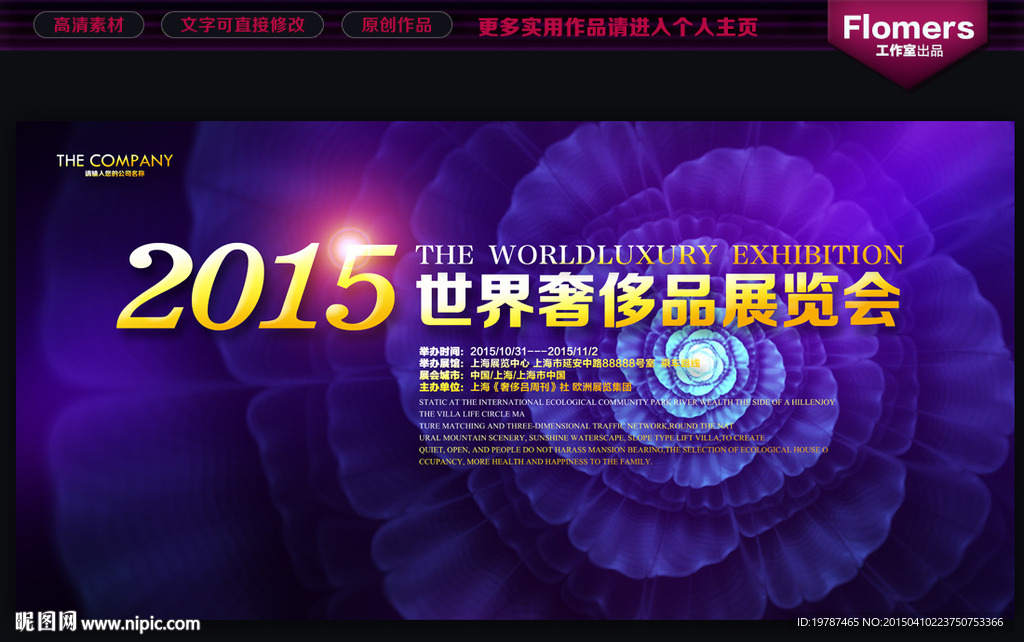This screenshot has height=642, width=1024.
Task: Click the QUIET, OPEN, AND PEOPLE line
Action: pos(624,449)
